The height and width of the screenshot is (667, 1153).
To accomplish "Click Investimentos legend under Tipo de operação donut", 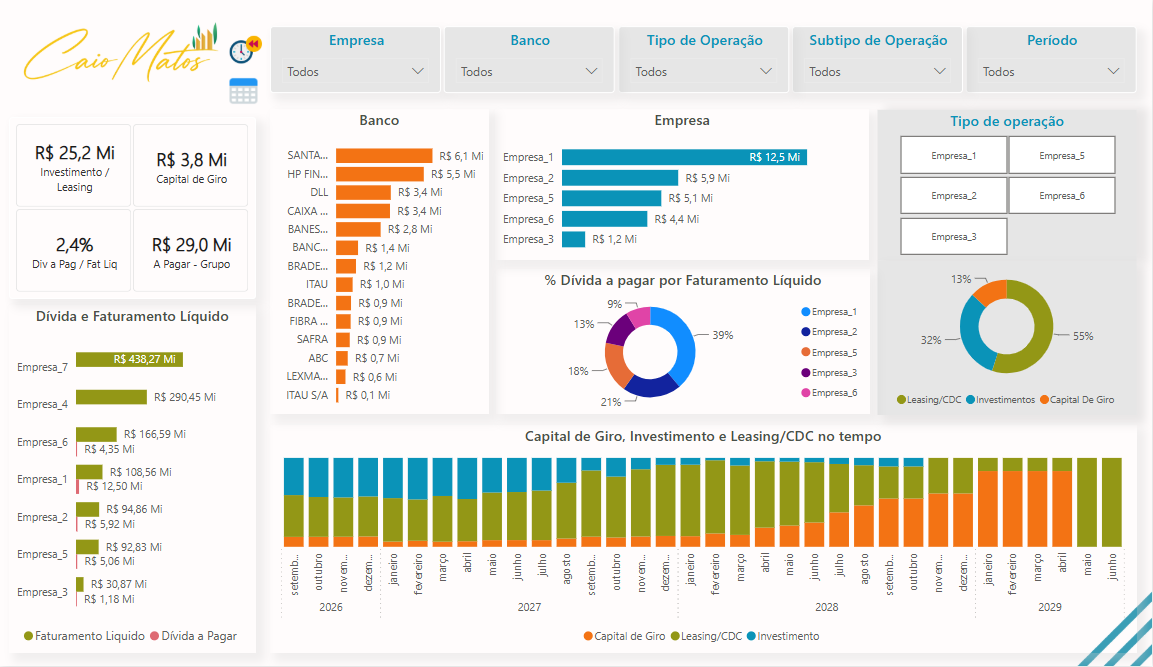I will pyautogui.click(x=1000, y=400).
